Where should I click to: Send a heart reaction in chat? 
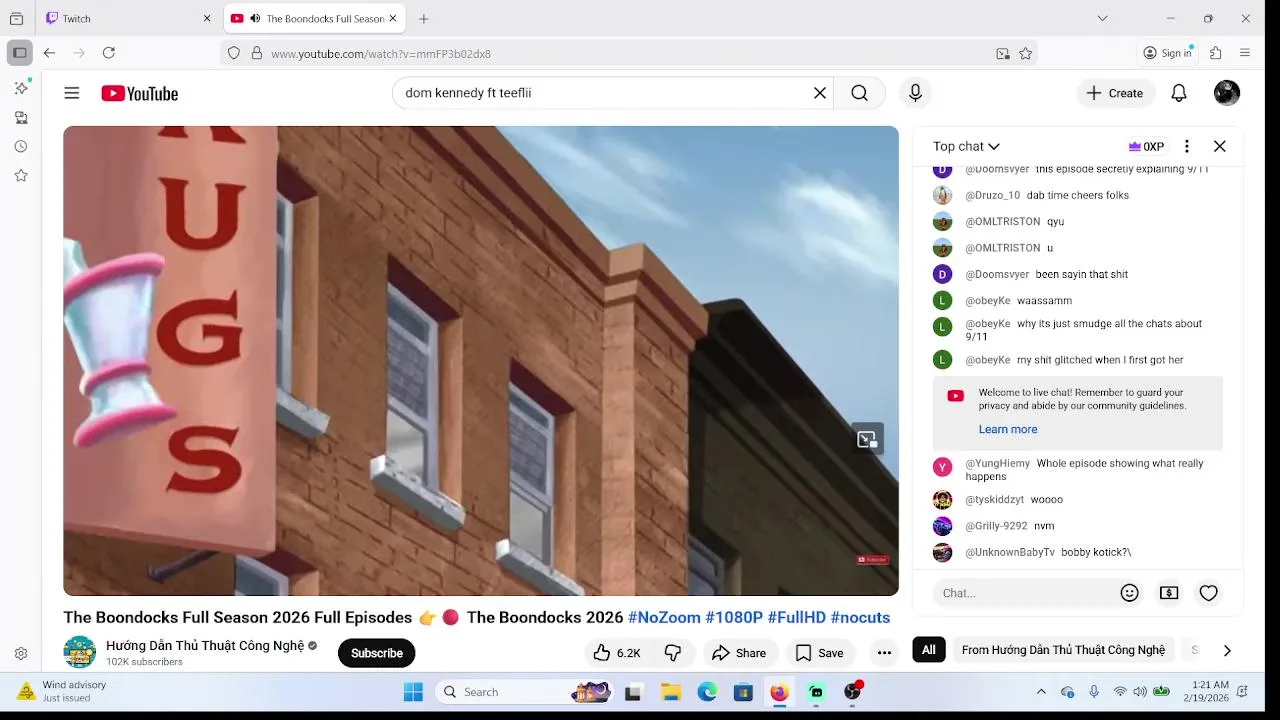pos(1209,593)
